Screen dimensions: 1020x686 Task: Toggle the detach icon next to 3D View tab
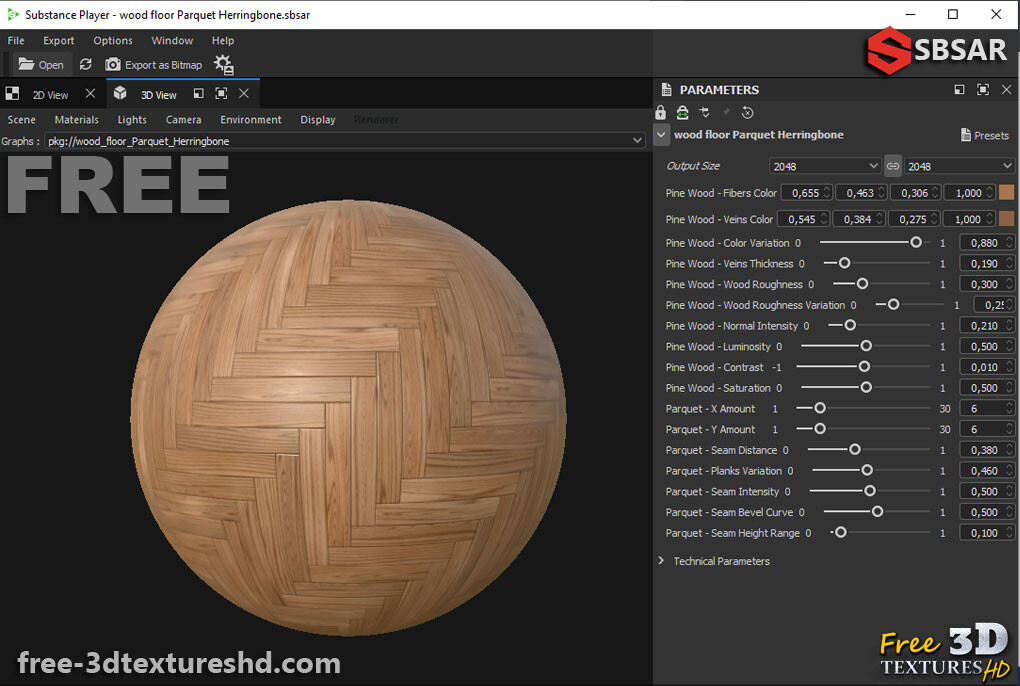tap(198, 93)
